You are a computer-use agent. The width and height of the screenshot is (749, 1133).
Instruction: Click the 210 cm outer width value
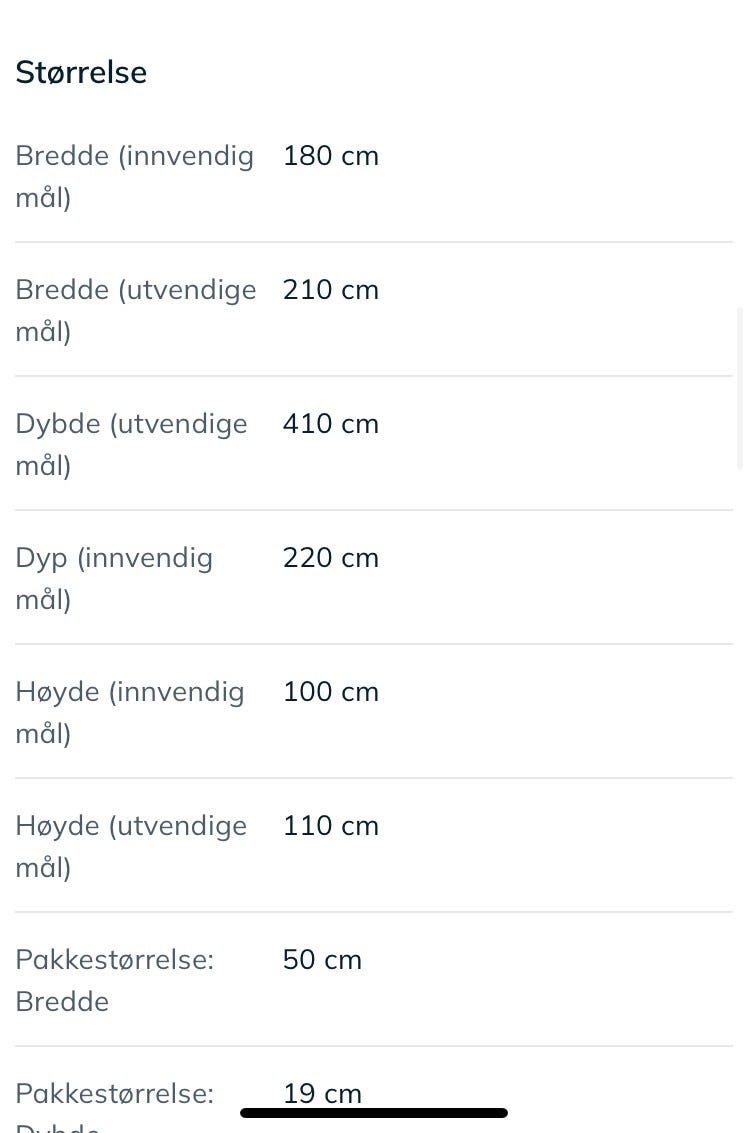point(331,290)
